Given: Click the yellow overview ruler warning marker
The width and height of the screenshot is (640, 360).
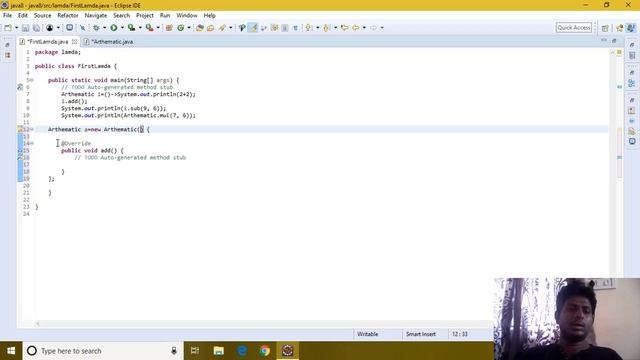Looking at the screenshot, I should coord(619,52).
